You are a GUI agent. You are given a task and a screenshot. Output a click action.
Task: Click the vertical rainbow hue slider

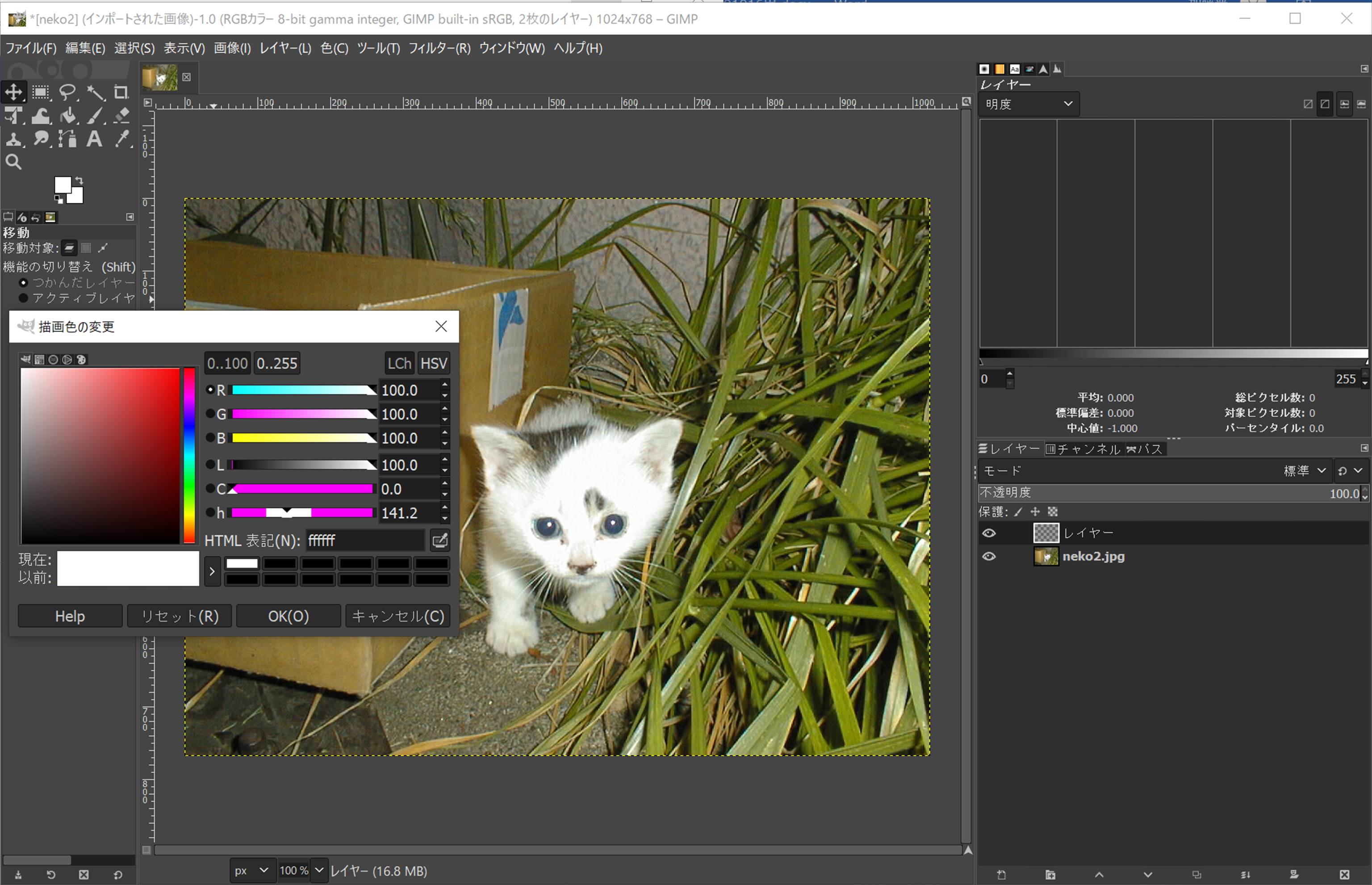pyautogui.click(x=189, y=455)
